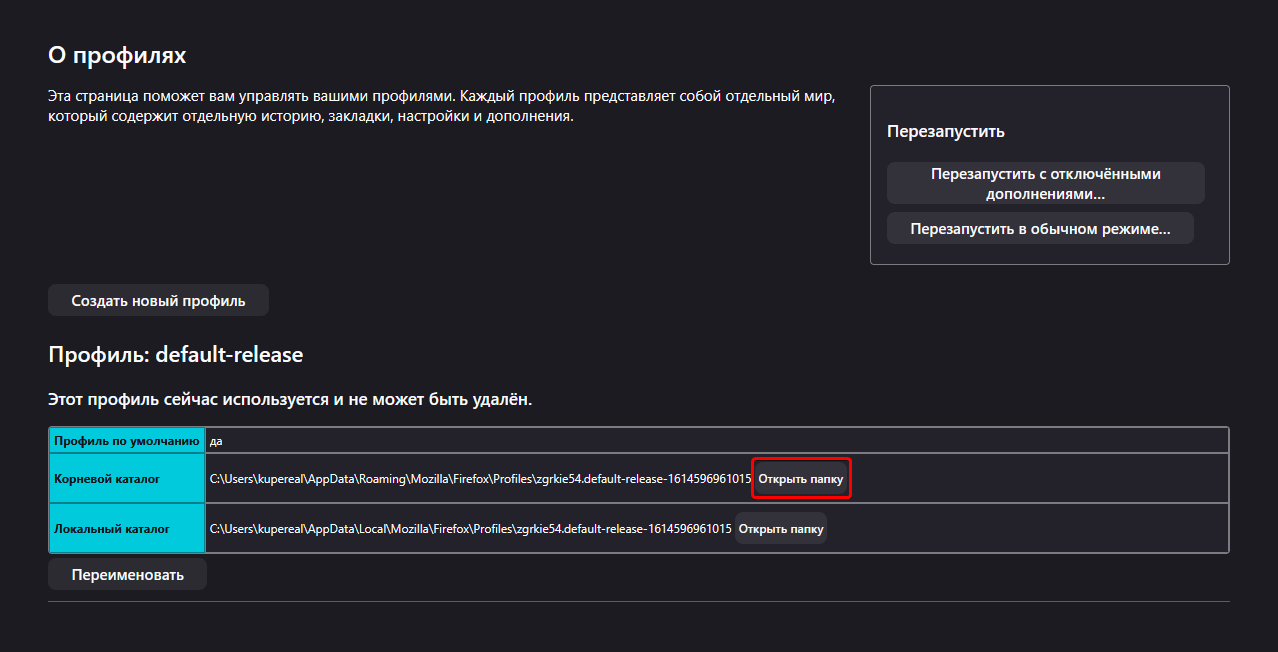Image resolution: width=1278 pixels, height=652 pixels.
Task: Restart with add-ons disabled button
Action: click(1045, 183)
